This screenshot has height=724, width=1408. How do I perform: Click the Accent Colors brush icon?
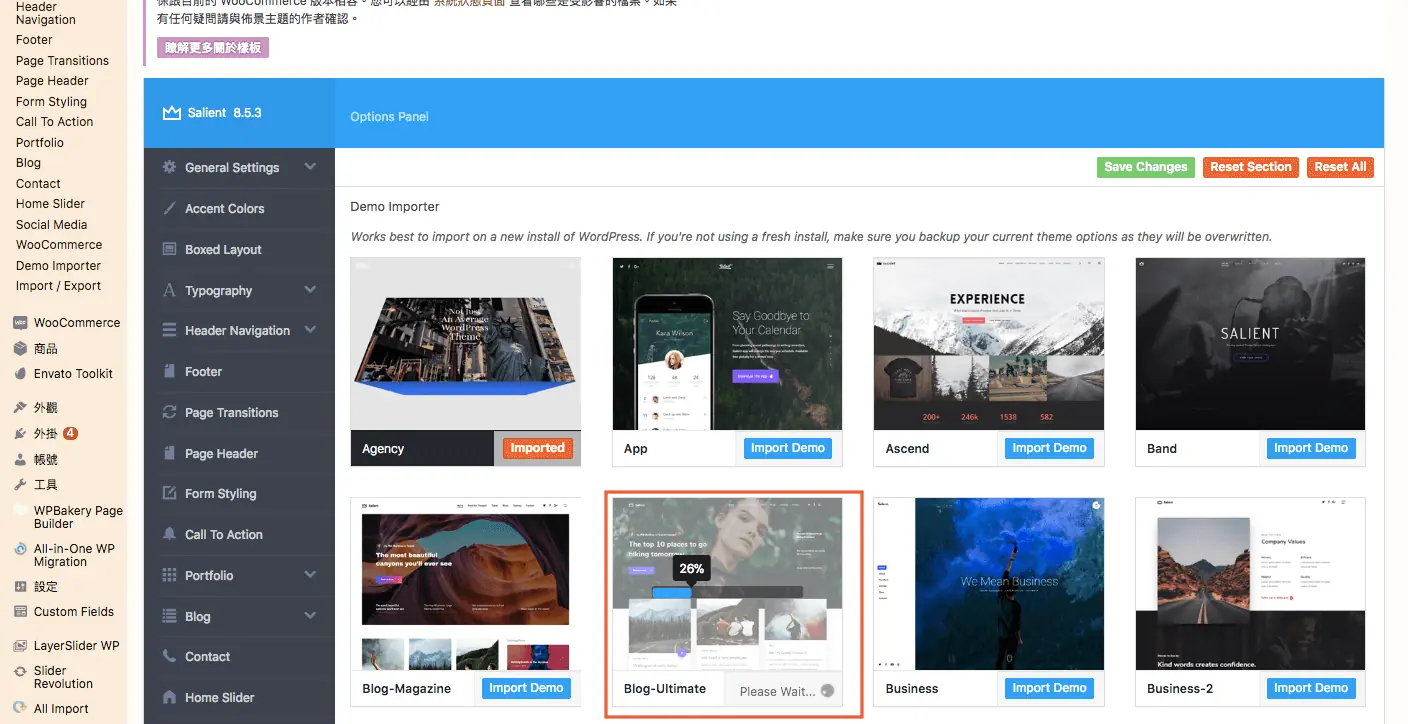pyautogui.click(x=169, y=208)
